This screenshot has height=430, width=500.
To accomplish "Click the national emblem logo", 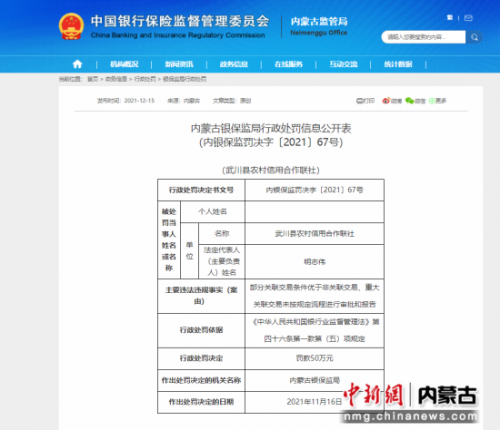I will 71,27.
